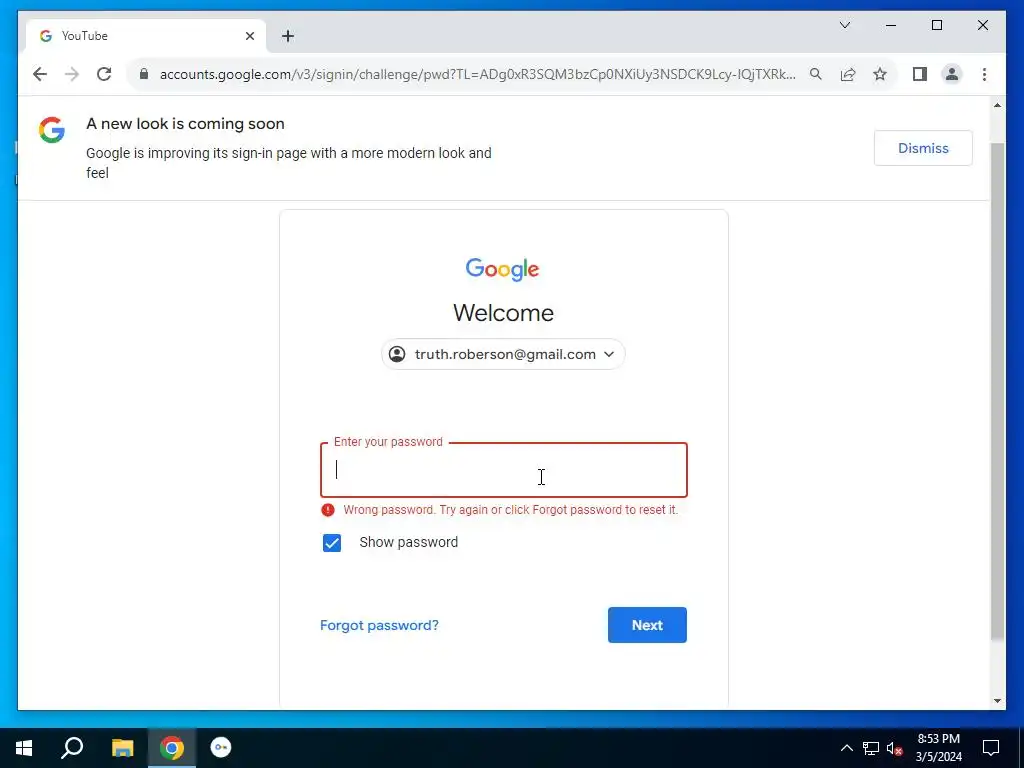Click the page vertical scrollbar thumb

point(997,391)
